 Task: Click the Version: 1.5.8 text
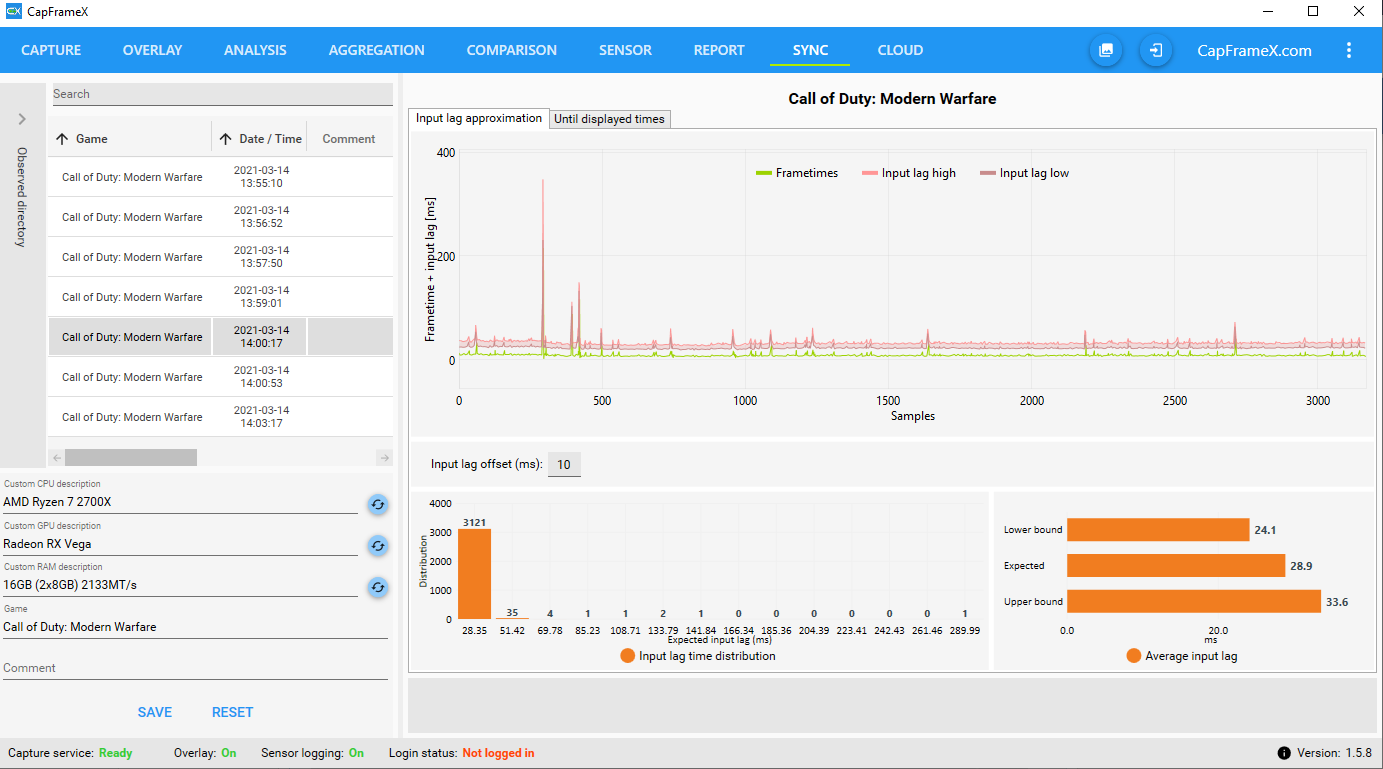pos(1334,753)
